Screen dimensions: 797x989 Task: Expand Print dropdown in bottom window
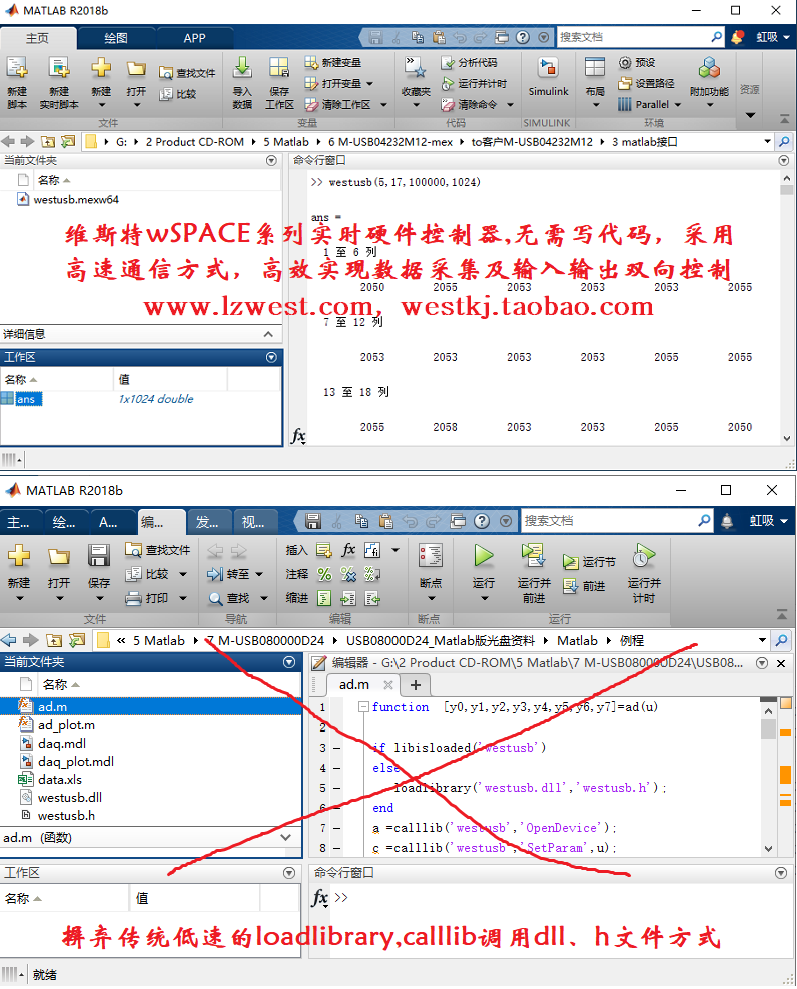click(183, 598)
